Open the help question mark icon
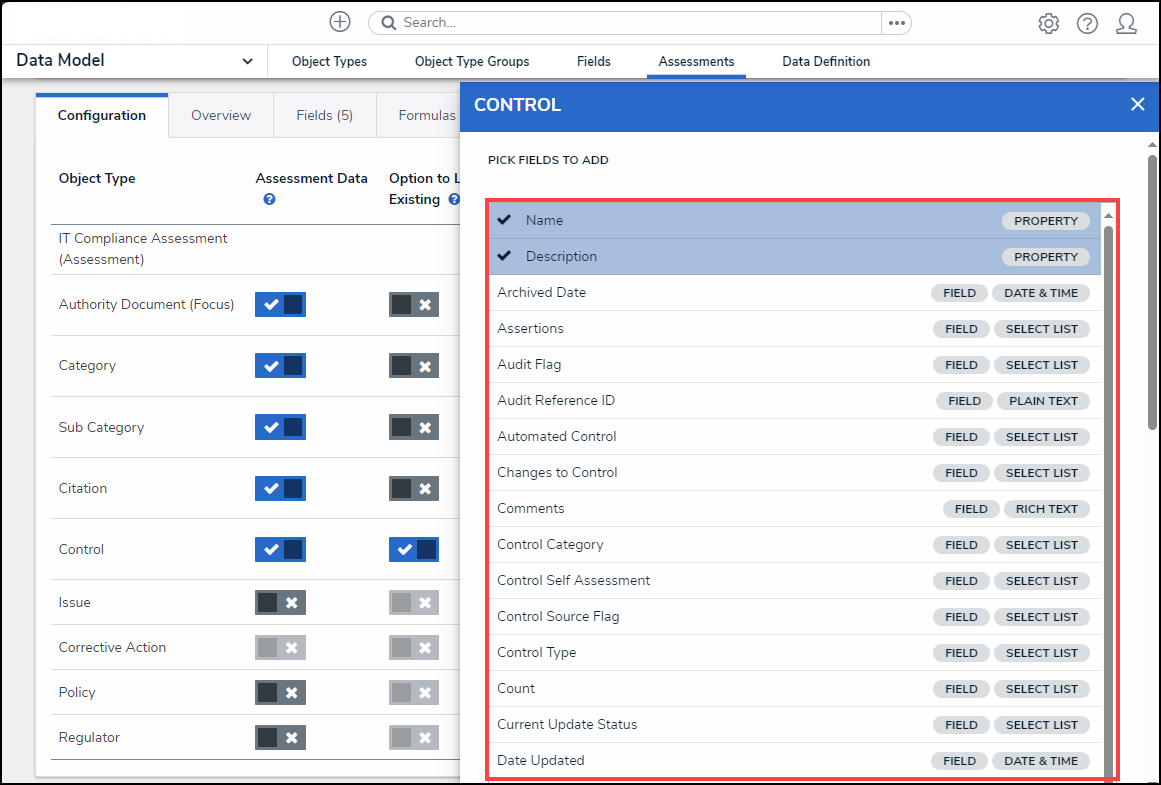Screen dimensions: 1161x785 [1087, 23]
